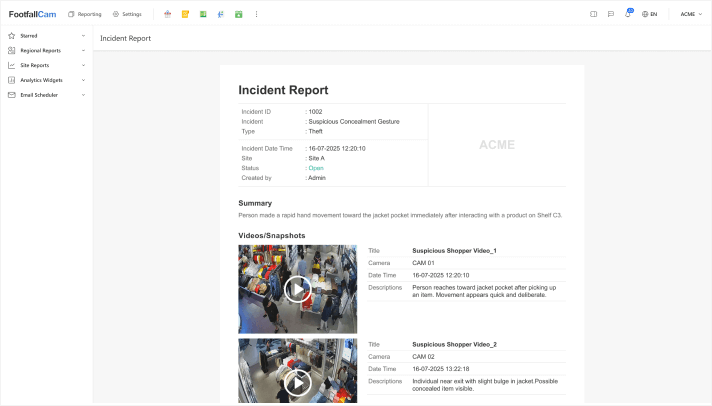Viewport: 712px width, 406px height.
Task: Click the Video_1 description text
Action: pyautogui.click(x=484, y=291)
